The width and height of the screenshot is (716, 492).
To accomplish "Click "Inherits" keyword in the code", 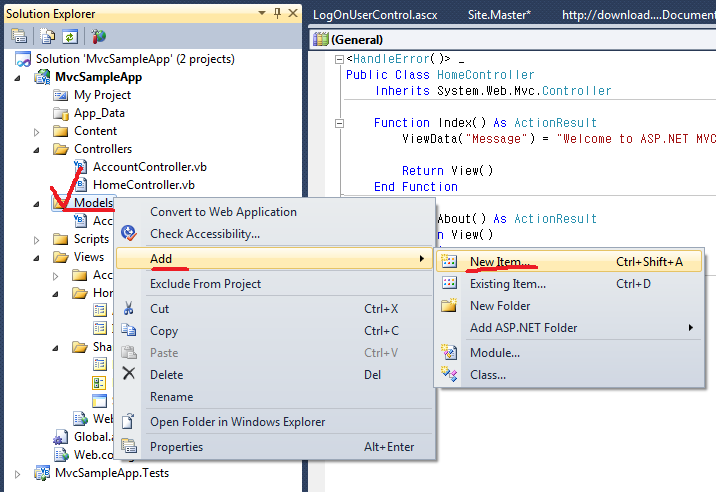I will coord(402,91).
